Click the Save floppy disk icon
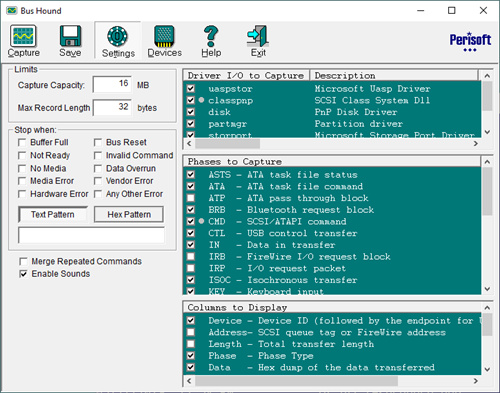 point(70,36)
